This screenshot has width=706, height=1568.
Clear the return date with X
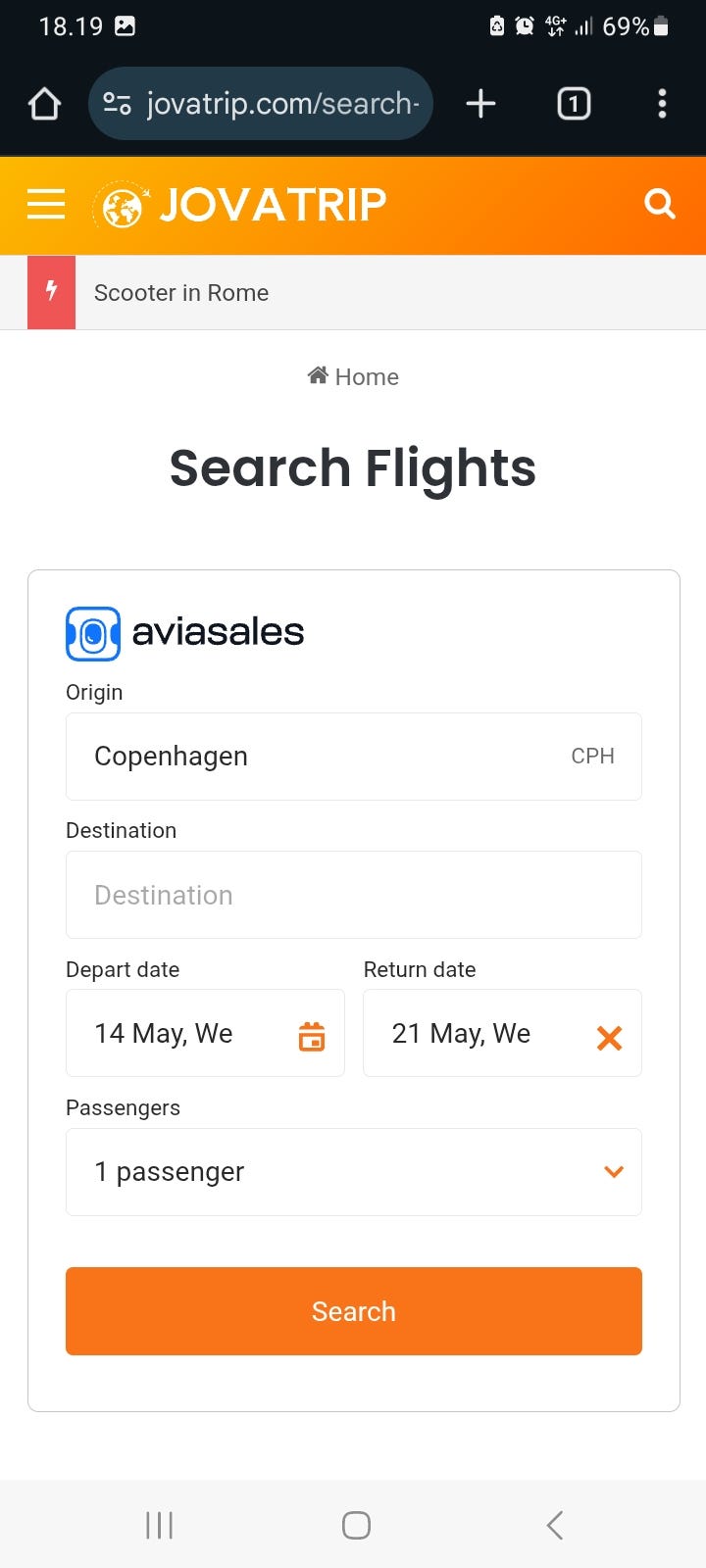[x=609, y=1037]
